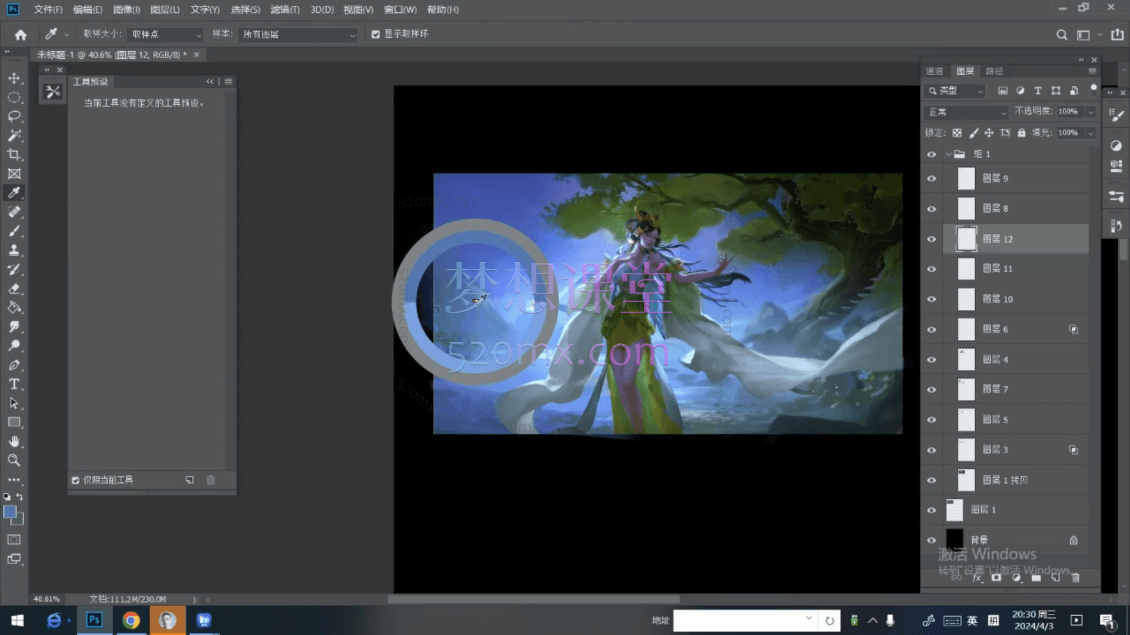
Task: Hide the 图层 11 layer
Action: pyautogui.click(x=931, y=269)
